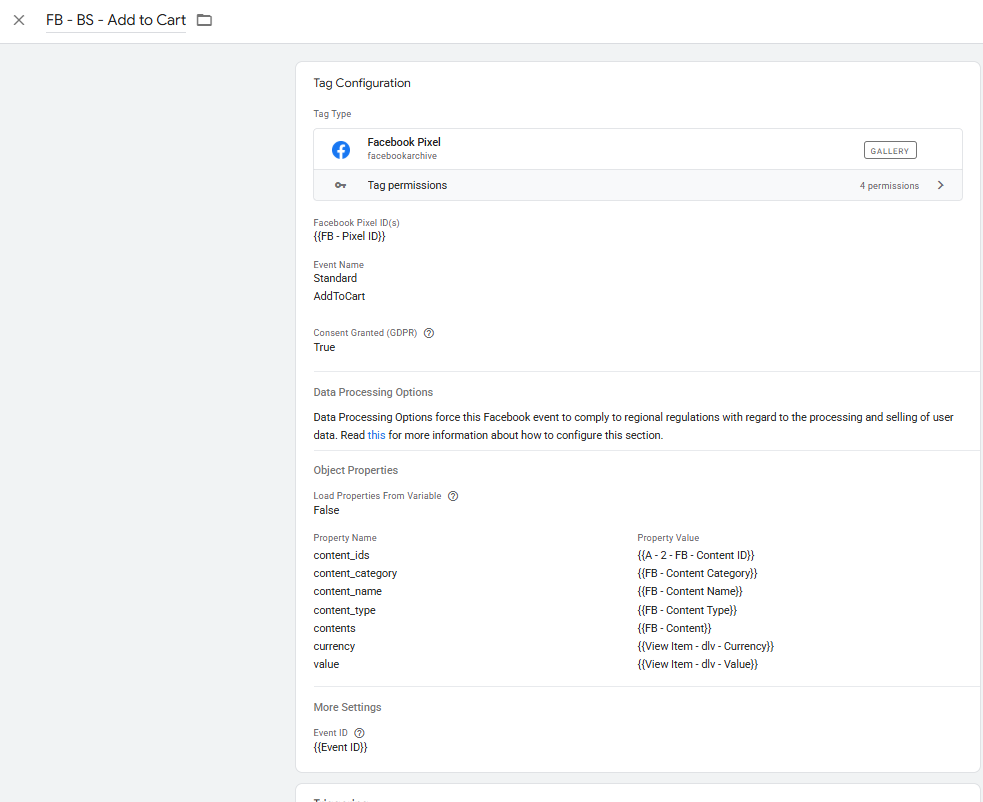Viewport: 983px width, 802px height.
Task: Follow the 'this' link in Data Processing Options
Action: (376, 435)
